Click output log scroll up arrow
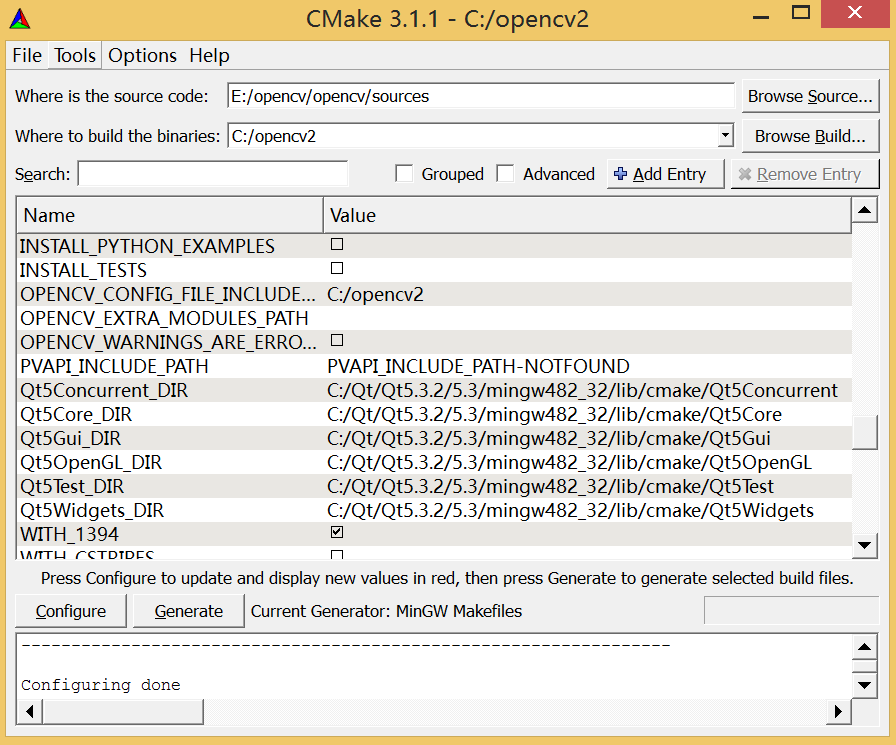 click(x=865, y=647)
